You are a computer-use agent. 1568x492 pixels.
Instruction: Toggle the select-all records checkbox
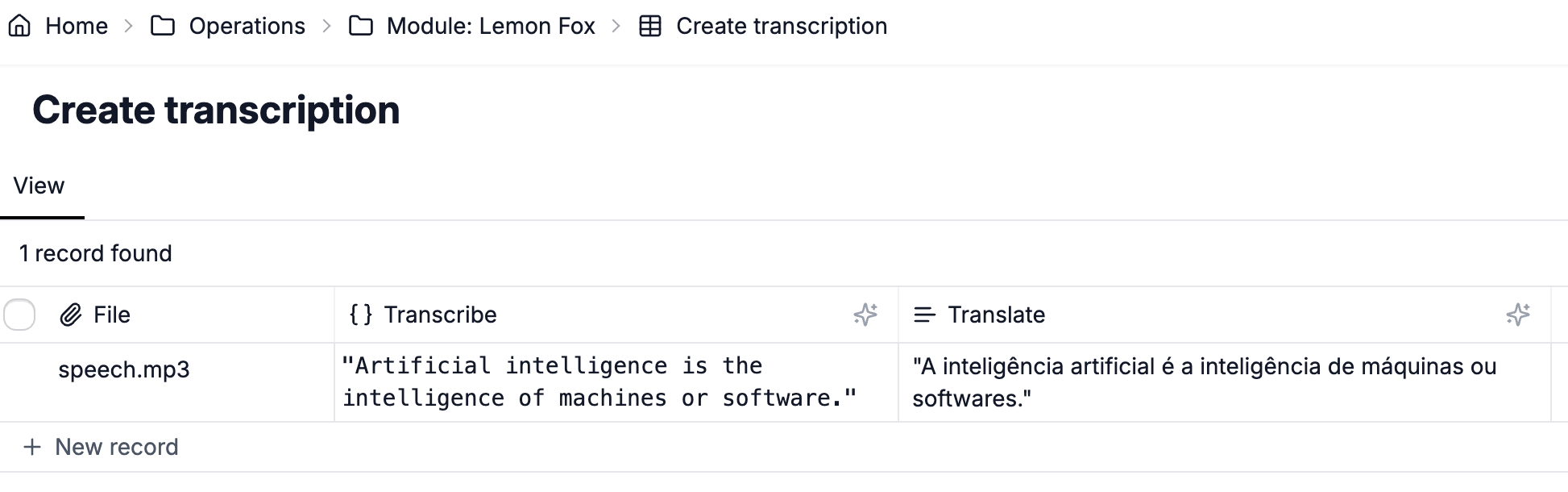(19, 315)
